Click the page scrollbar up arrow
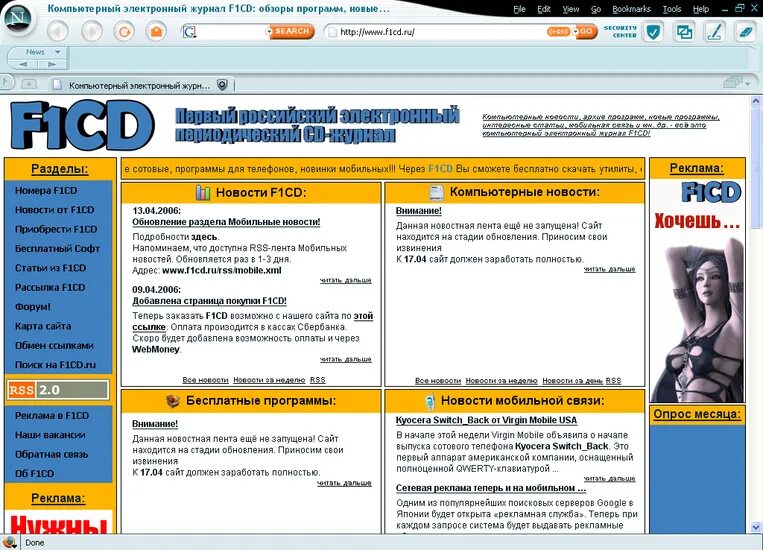This screenshot has height=550, width=763. tap(756, 101)
